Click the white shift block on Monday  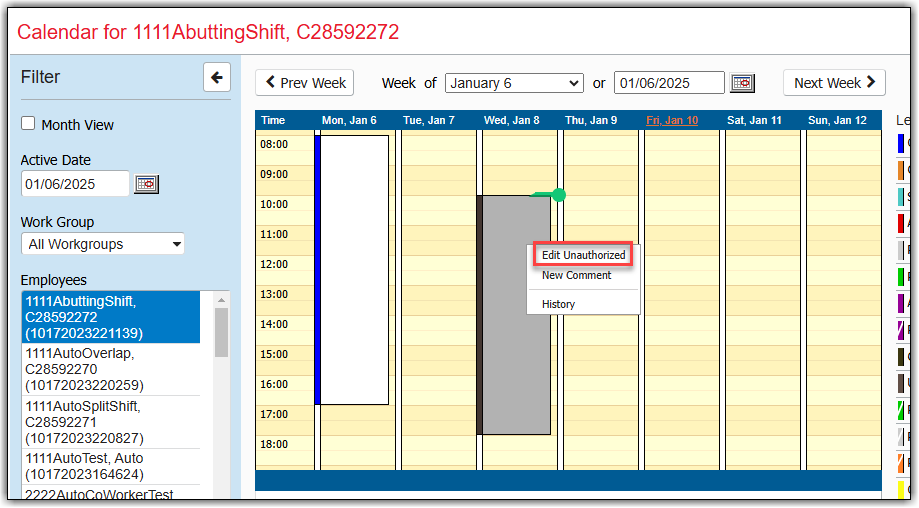354,270
